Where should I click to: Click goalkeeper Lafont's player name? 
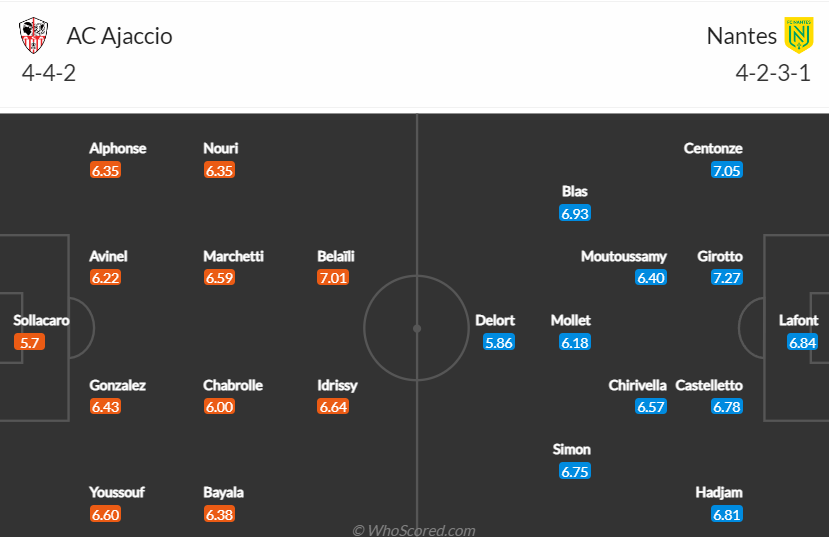point(798,320)
